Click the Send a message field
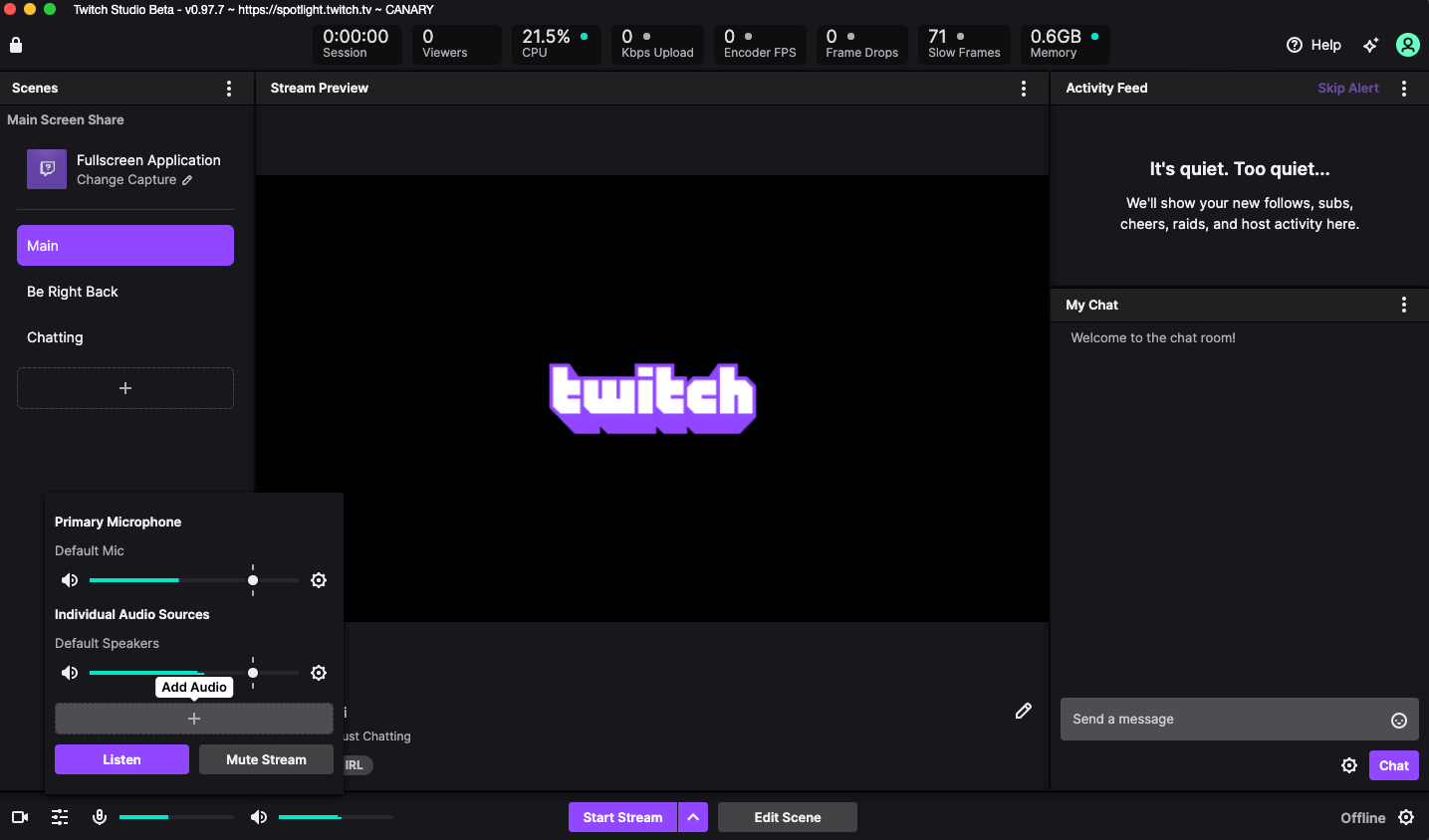 click(1223, 720)
